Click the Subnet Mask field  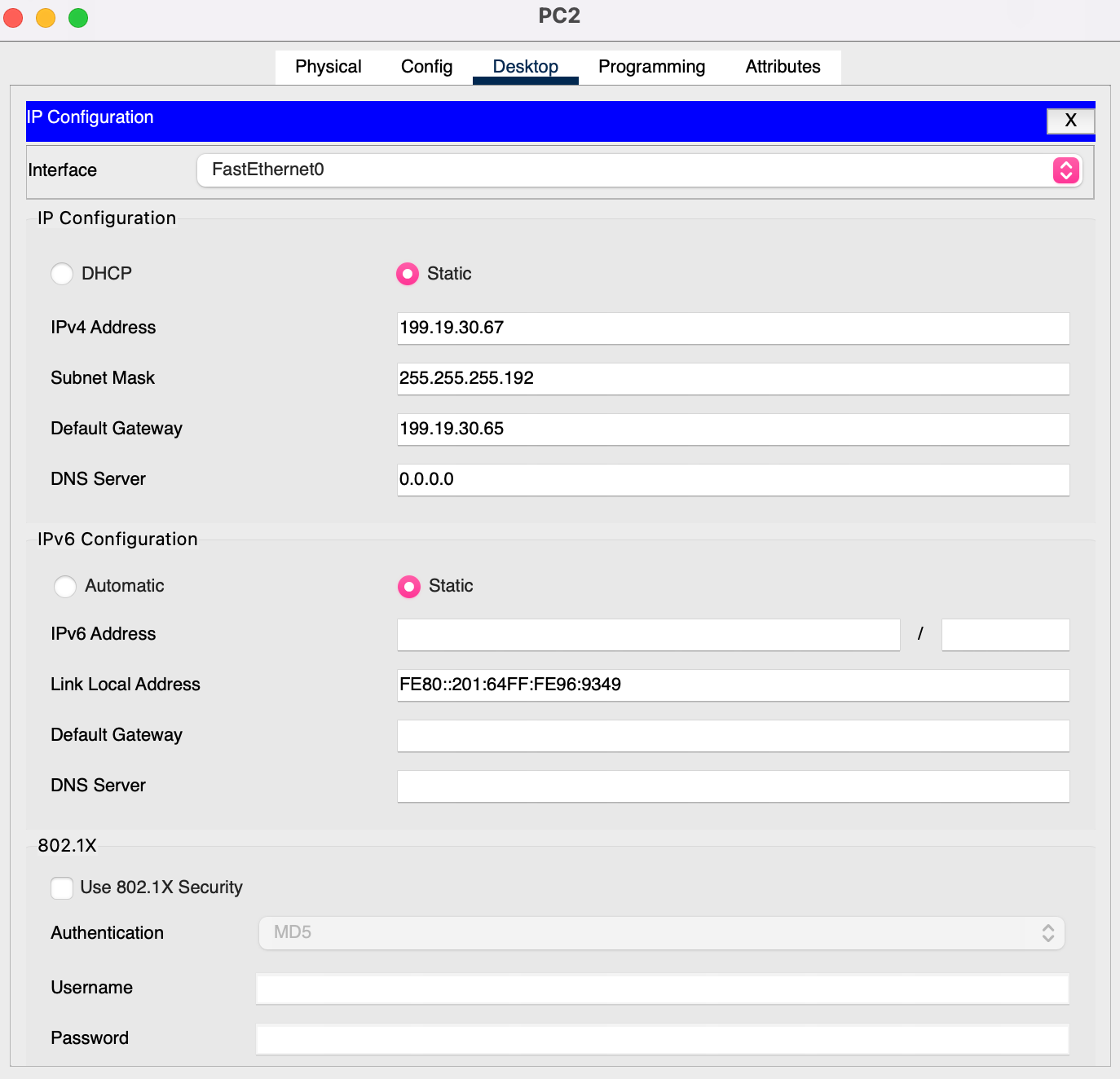733,379
